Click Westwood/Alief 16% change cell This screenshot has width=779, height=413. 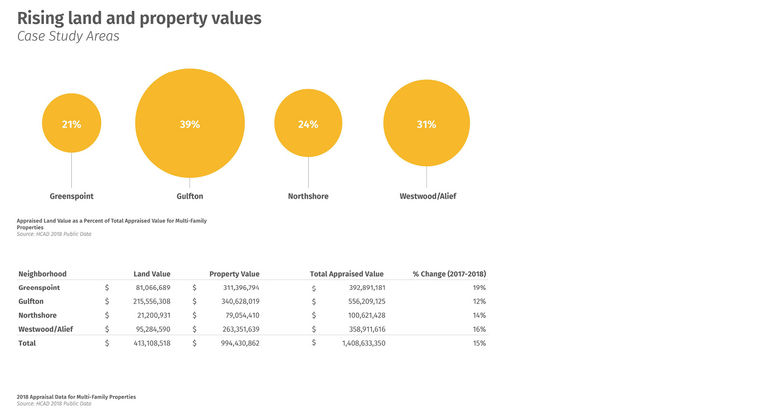pos(479,329)
